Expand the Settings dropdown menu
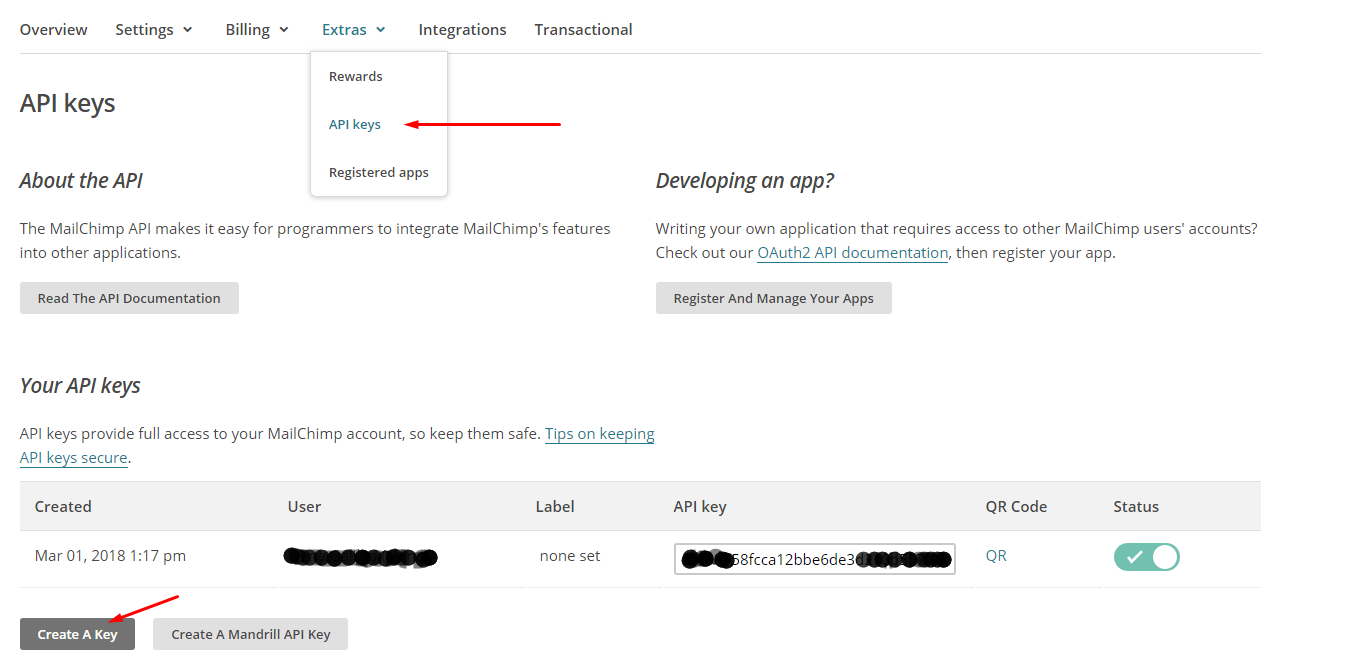This screenshot has width=1345, height=661. pyautogui.click(x=154, y=30)
